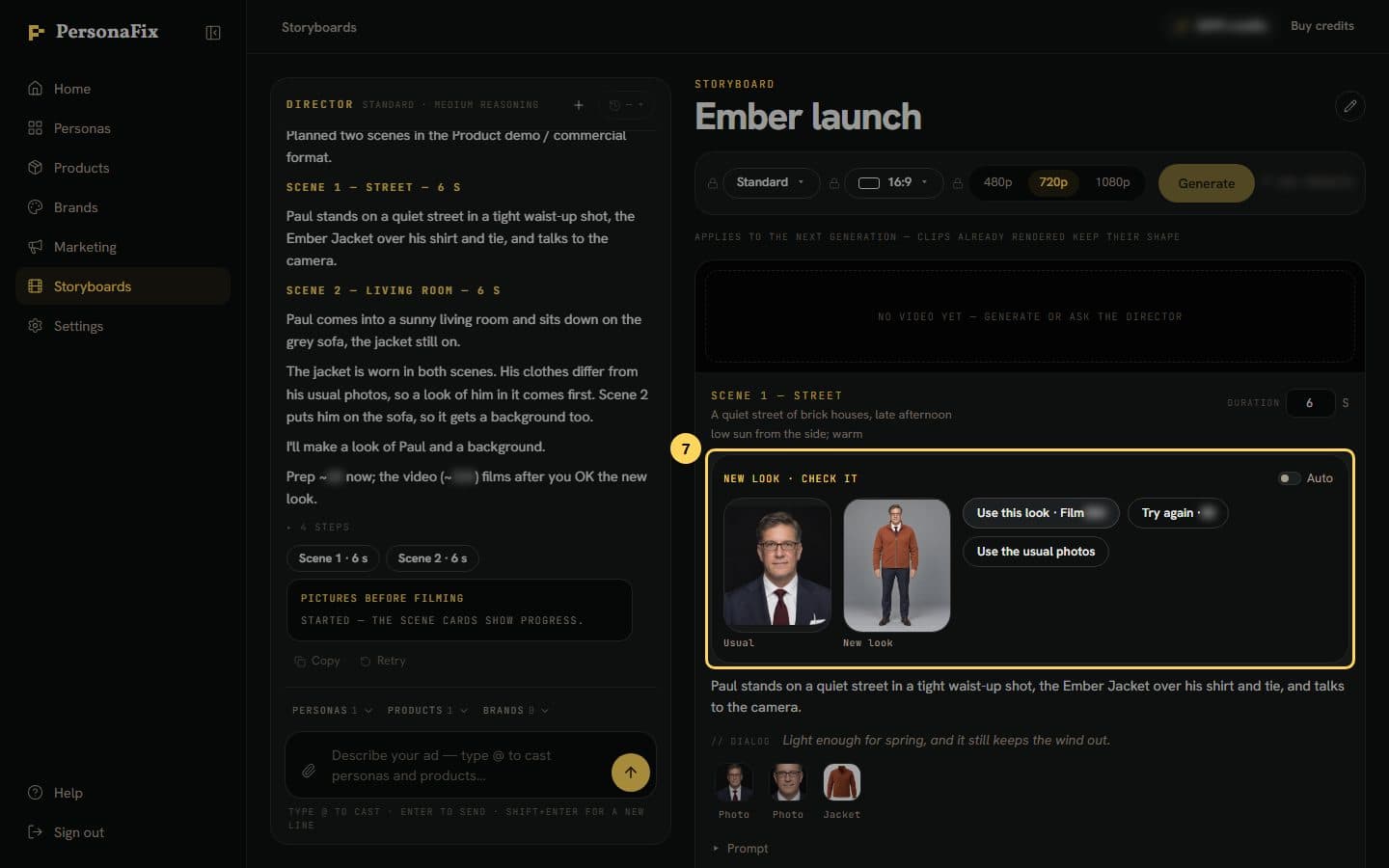Click Use the usual photos button
1389x868 pixels.
point(1036,552)
